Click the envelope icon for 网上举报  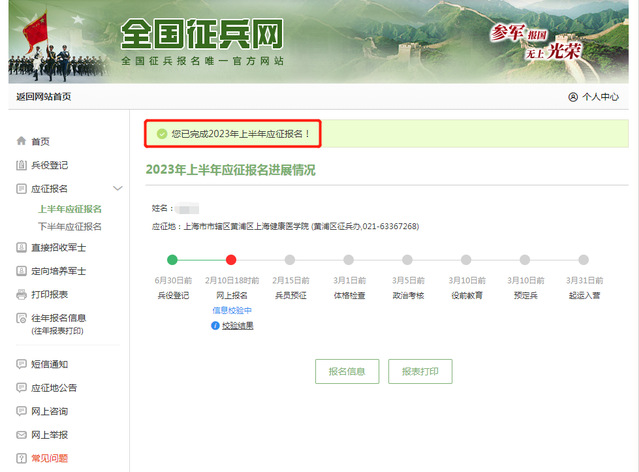coord(21,435)
